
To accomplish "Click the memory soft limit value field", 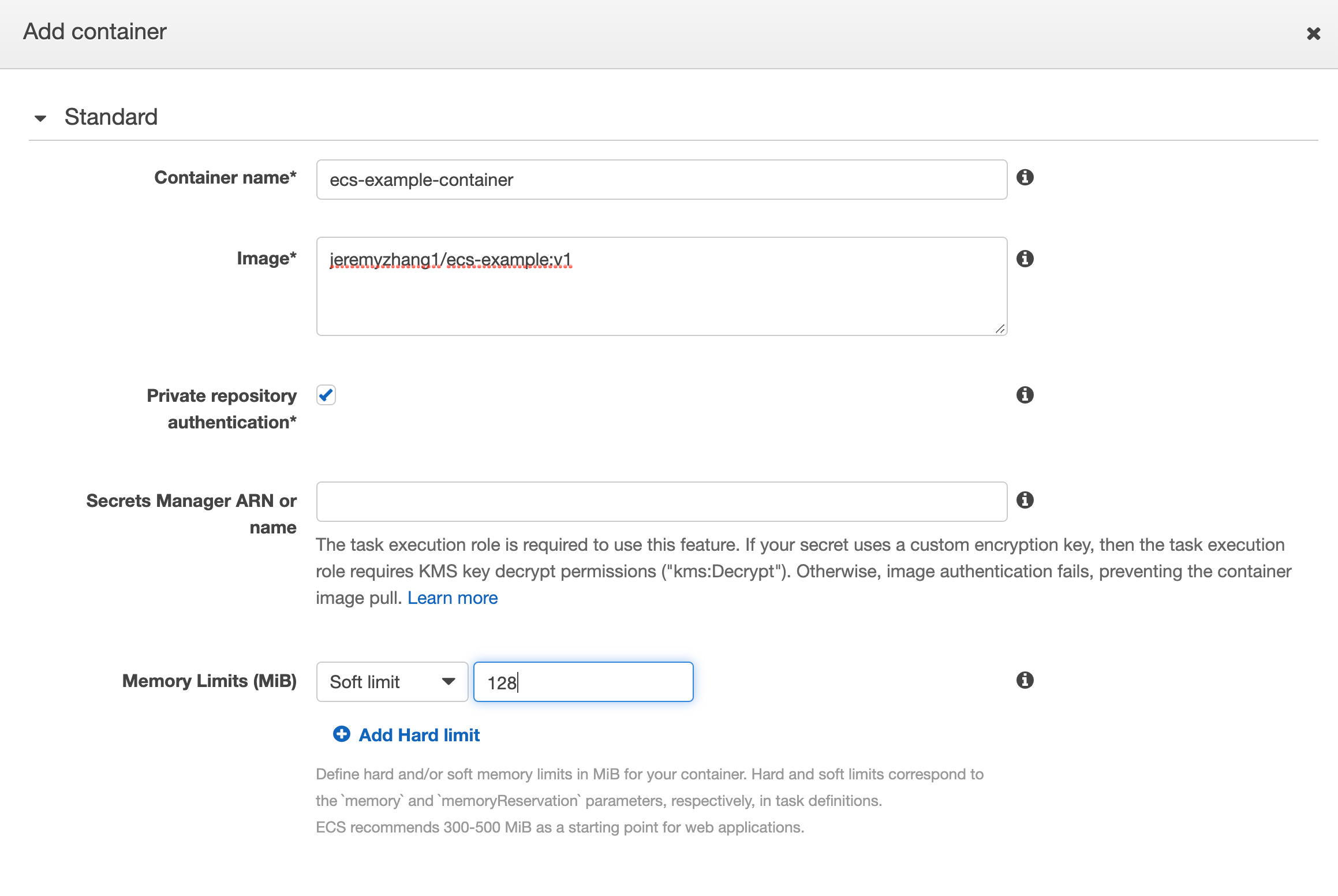I will pos(583,682).
